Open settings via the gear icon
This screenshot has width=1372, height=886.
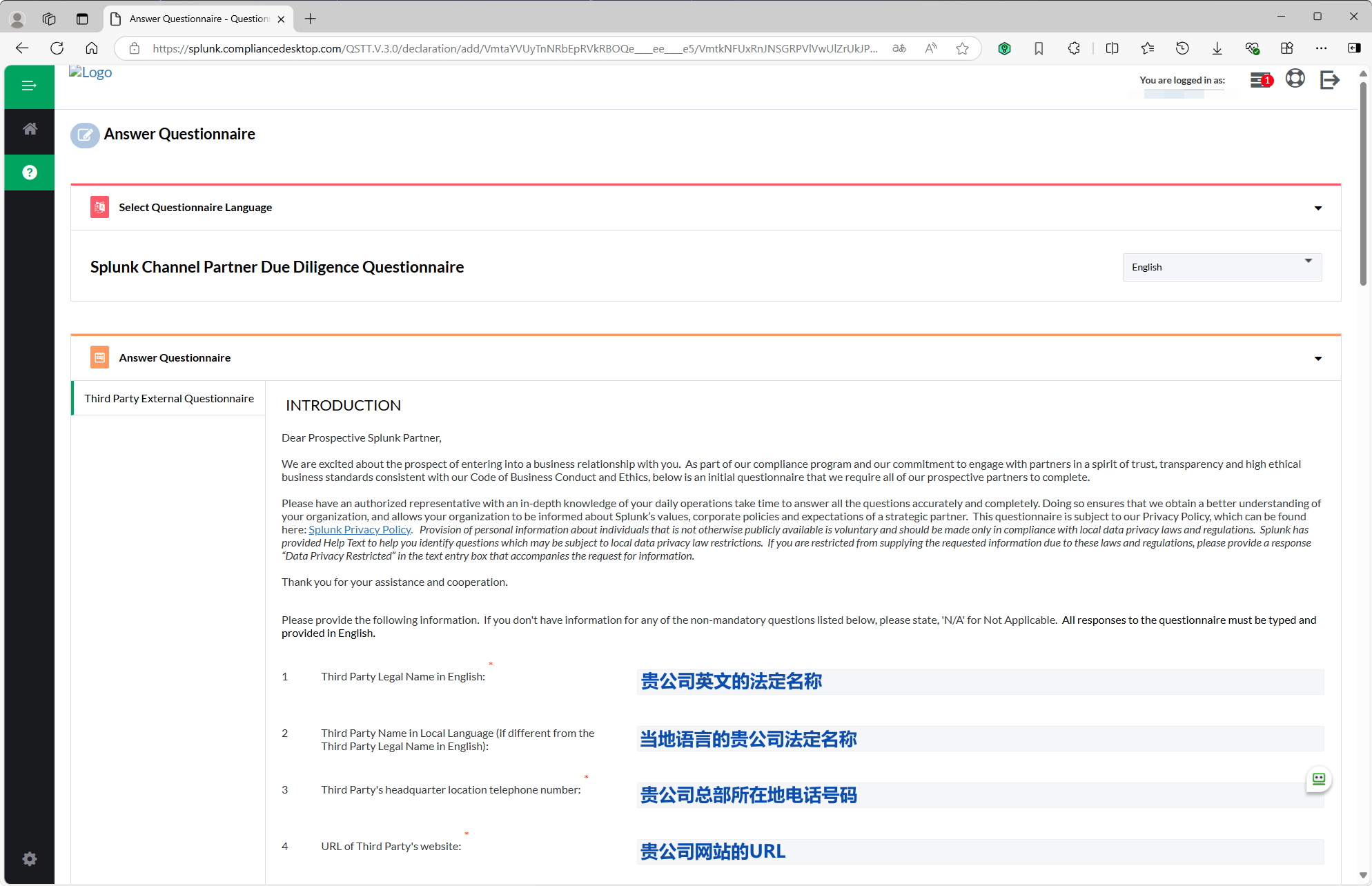point(29,858)
